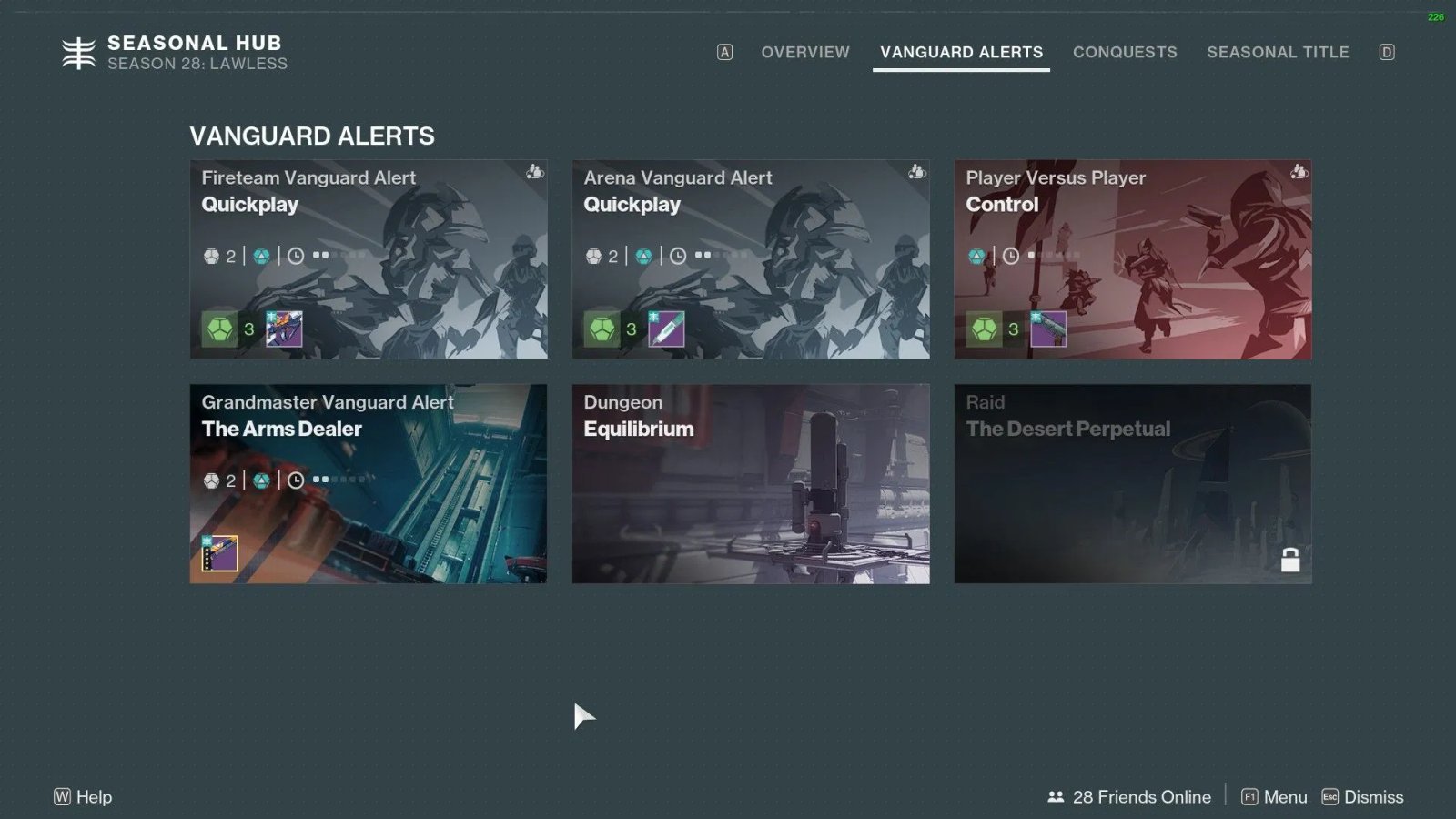The width and height of the screenshot is (1456, 819).
Task: Click the weapon reward icon on Fireteam Quickplay
Action: (284, 329)
